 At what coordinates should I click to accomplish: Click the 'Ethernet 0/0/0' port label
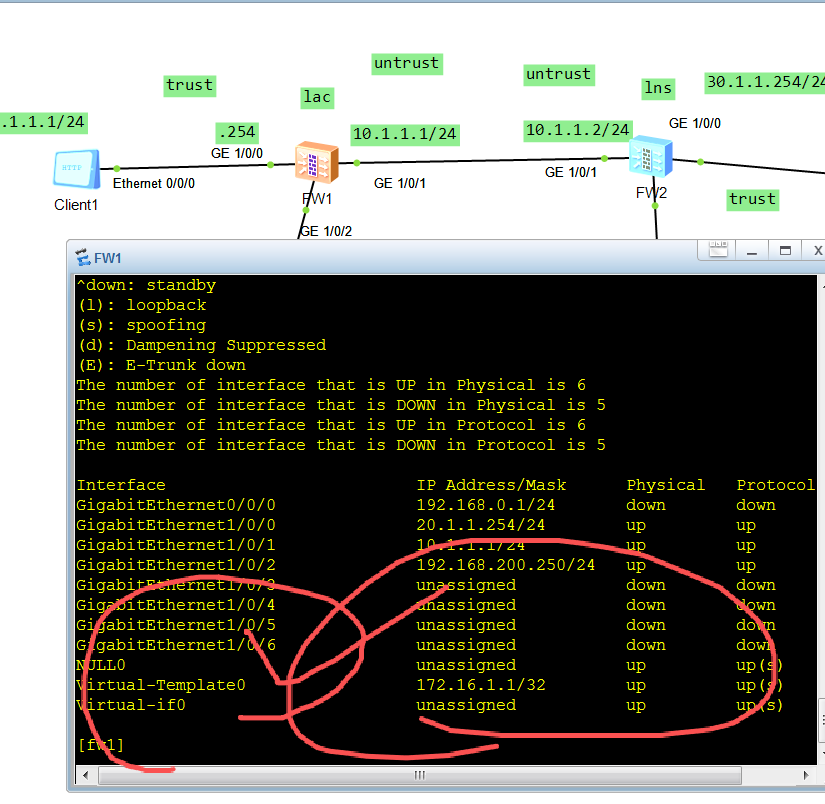[154, 184]
